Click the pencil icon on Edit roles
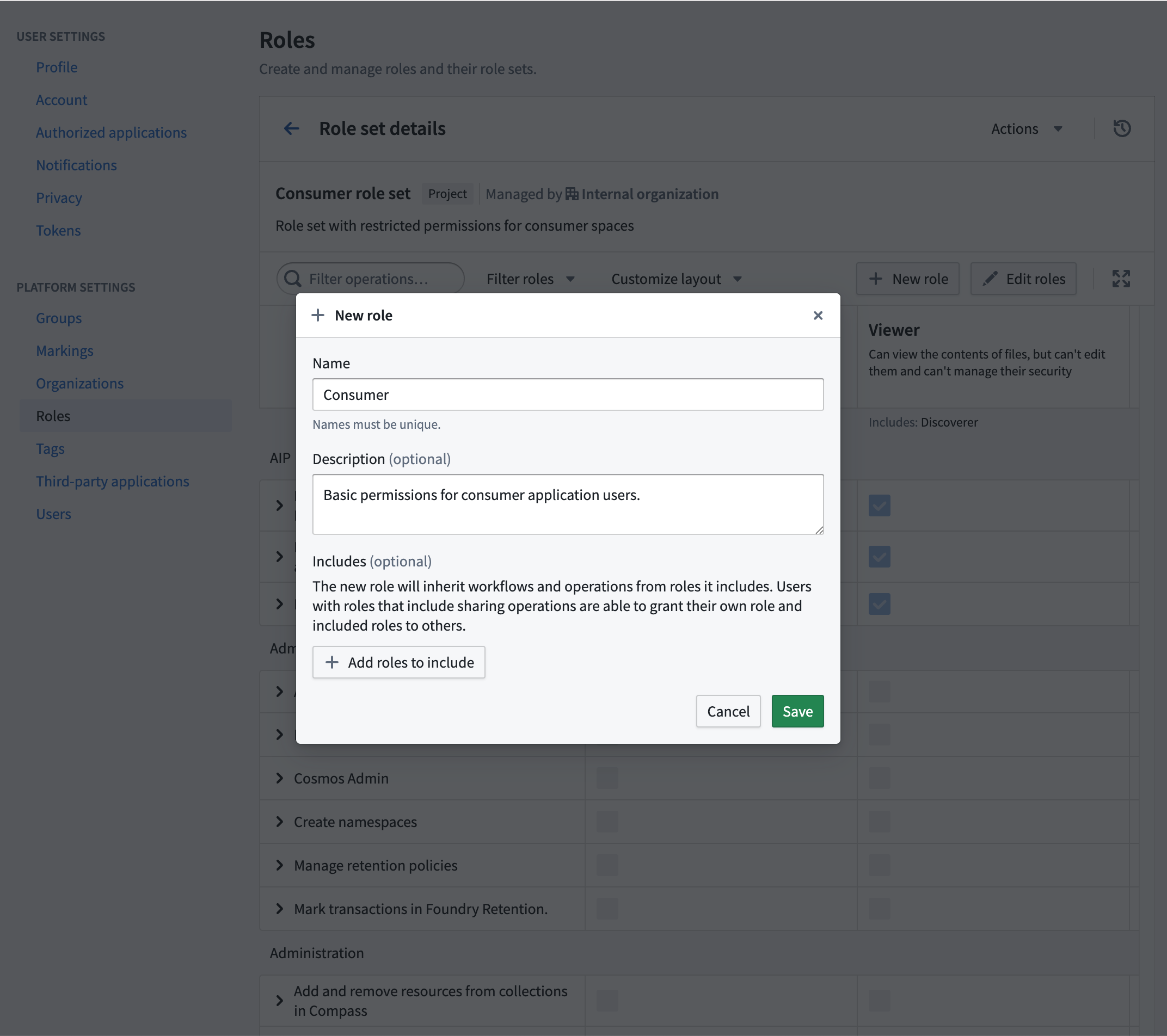 [990, 279]
